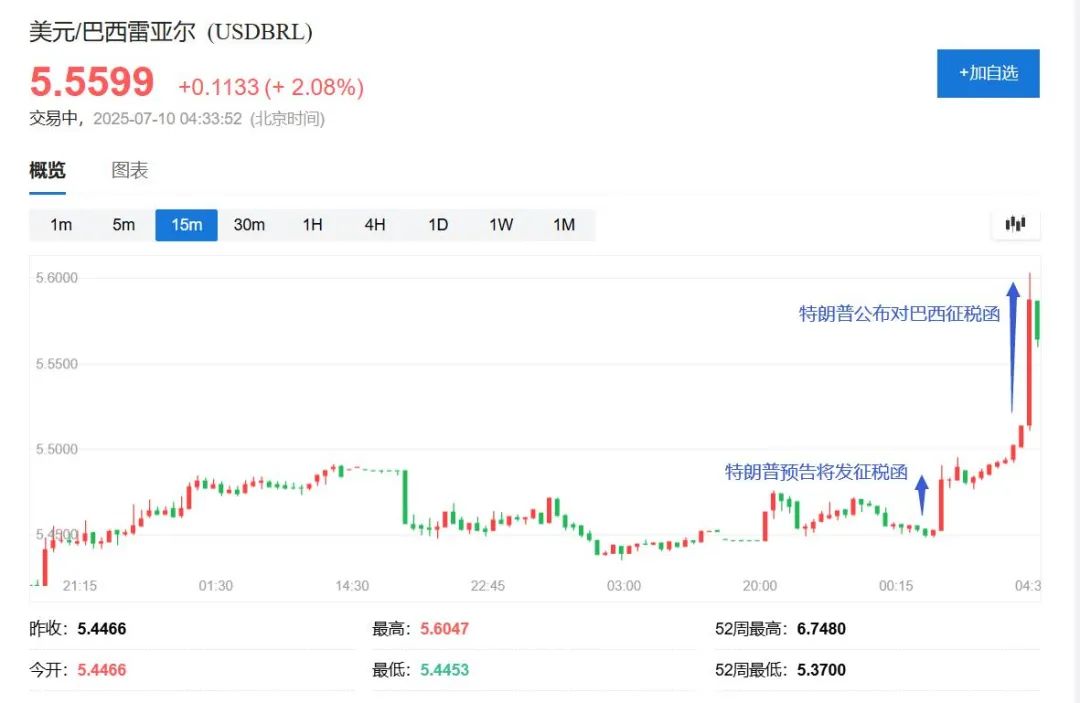
Task: Select the 1m timeframe
Action: click(x=60, y=225)
